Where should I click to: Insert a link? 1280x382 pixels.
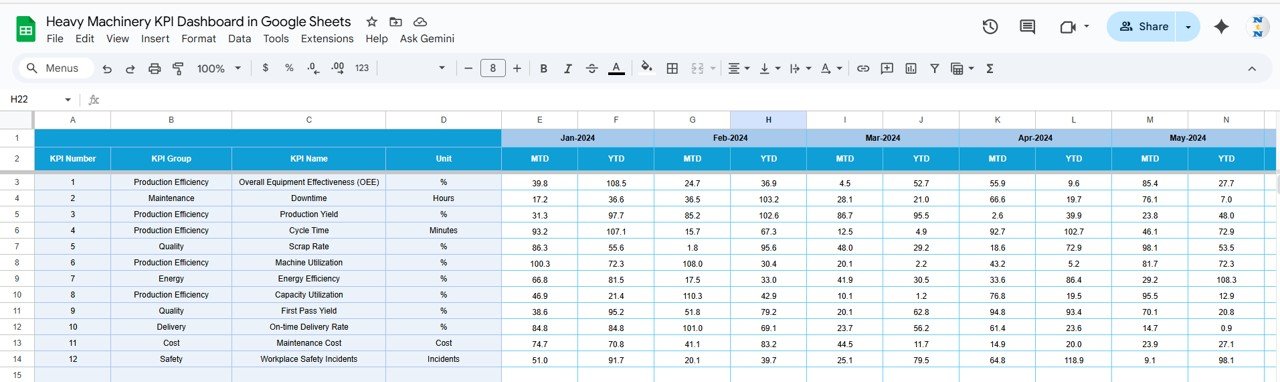(x=863, y=68)
